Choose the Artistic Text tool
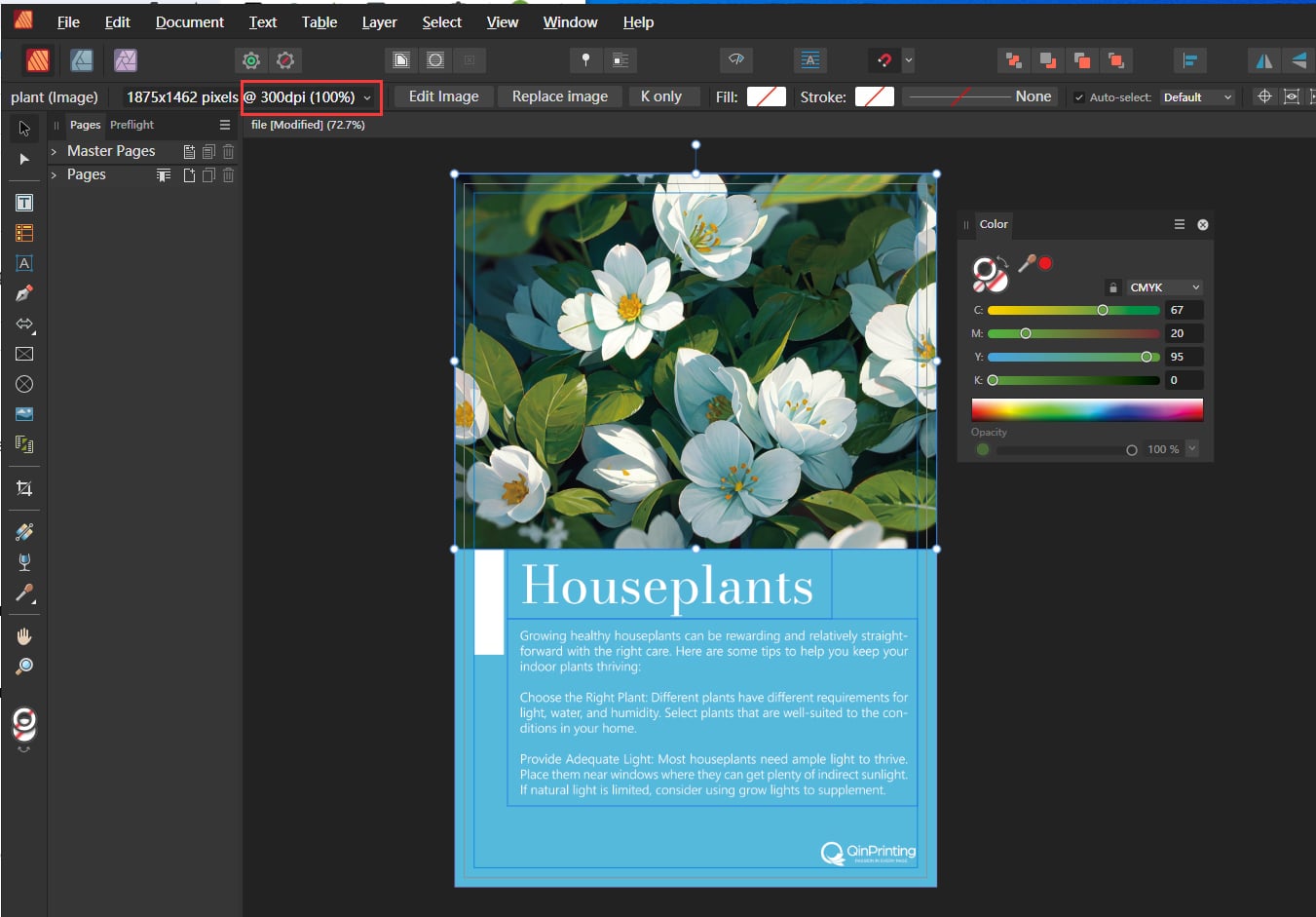The height and width of the screenshot is (917, 1316). point(24,263)
